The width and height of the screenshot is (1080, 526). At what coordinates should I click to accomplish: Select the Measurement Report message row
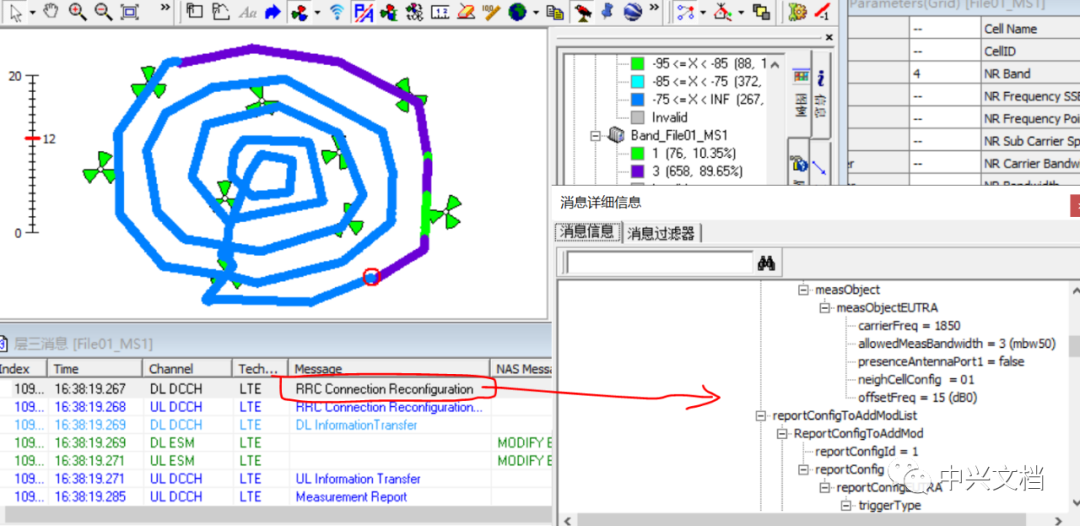click(x=276, y=496)
